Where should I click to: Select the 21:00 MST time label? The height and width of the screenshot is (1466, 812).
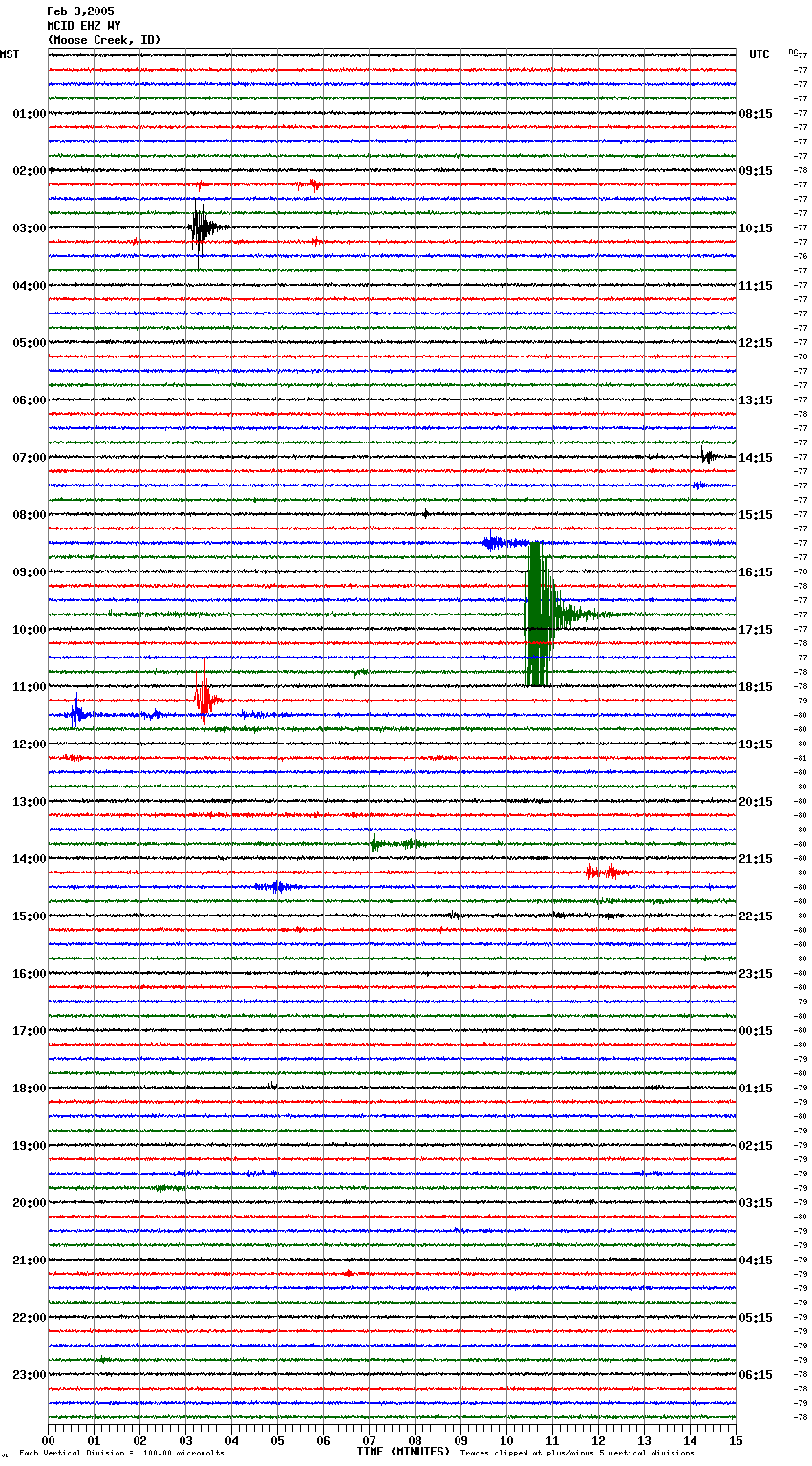(x=30, y=1260)
